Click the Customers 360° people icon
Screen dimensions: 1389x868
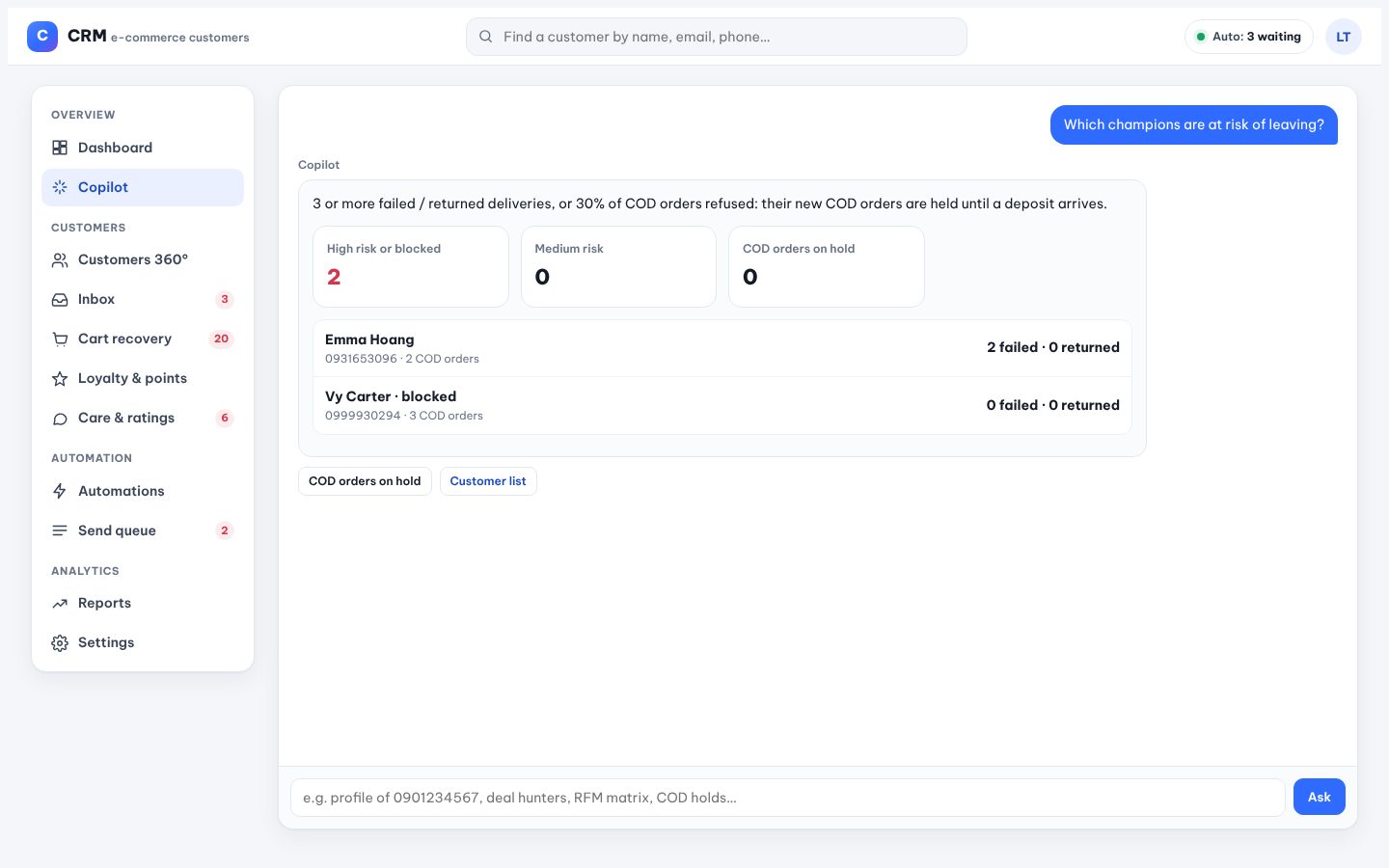60,259
